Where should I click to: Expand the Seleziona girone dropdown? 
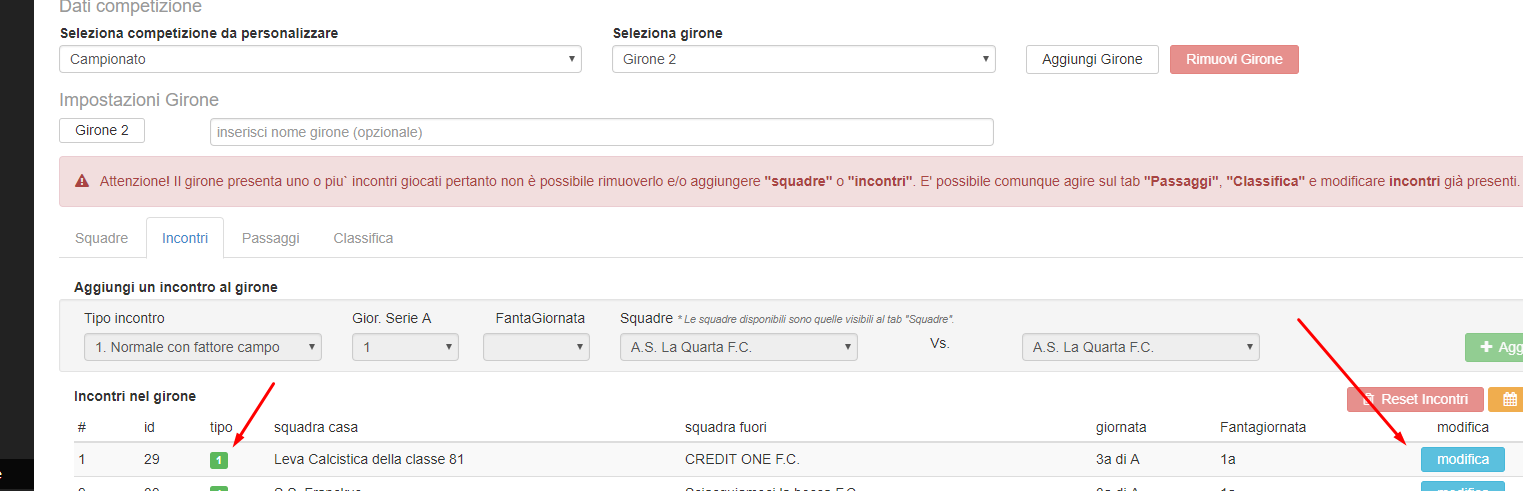click(x=803, y=59)
